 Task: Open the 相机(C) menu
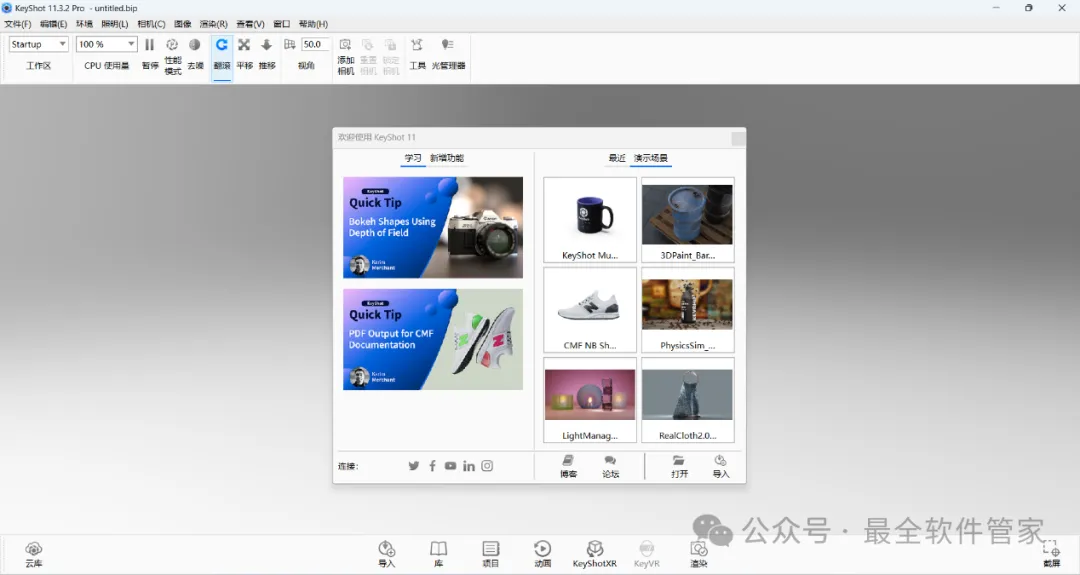click(x=151, y=24)
